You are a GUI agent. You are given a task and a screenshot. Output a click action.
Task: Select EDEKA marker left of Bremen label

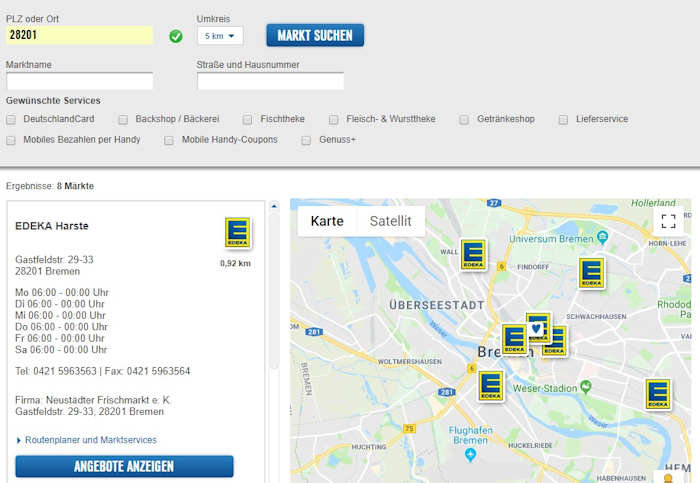[x=514, y=339]
